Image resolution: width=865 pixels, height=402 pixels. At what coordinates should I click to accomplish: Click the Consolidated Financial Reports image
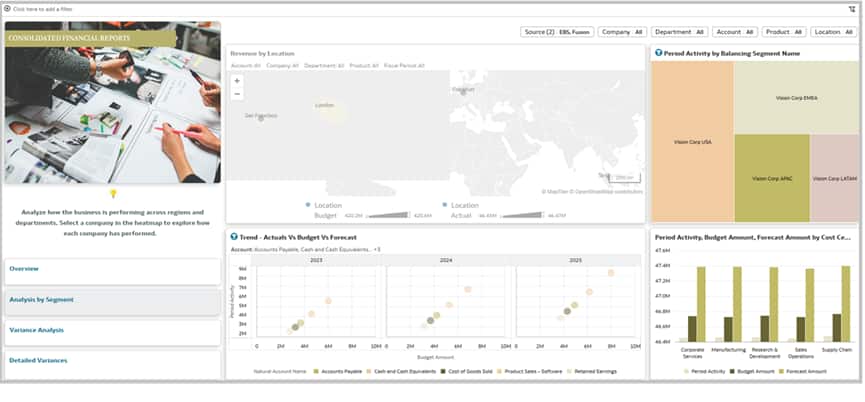click(113, 103)
